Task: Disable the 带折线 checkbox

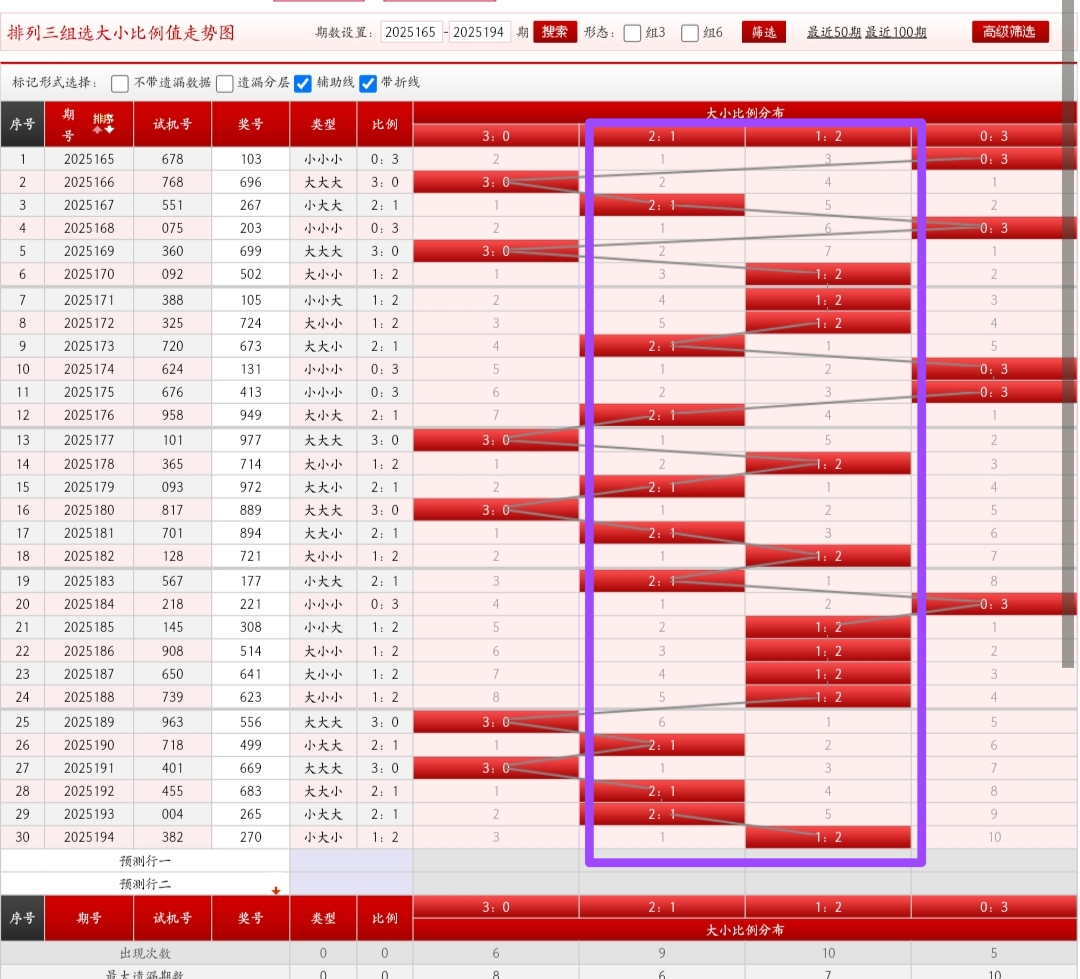Action: pyautogui.click(x=368, y=83)
